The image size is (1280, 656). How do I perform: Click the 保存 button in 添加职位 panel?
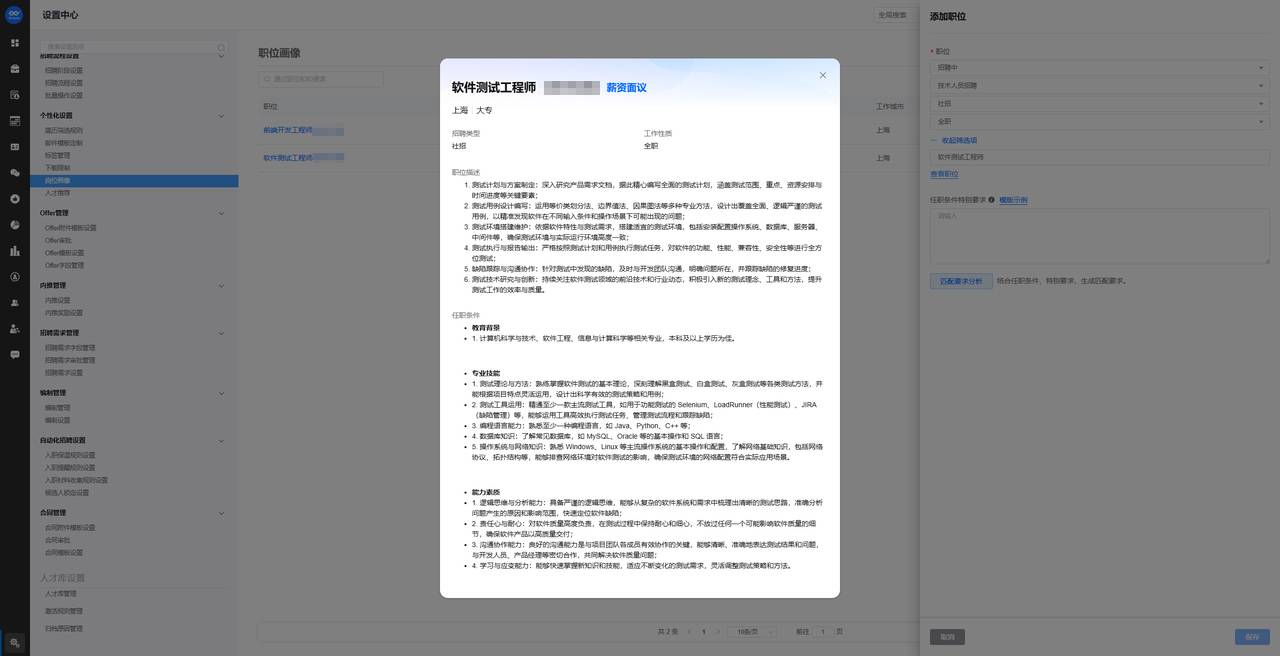1252,637
